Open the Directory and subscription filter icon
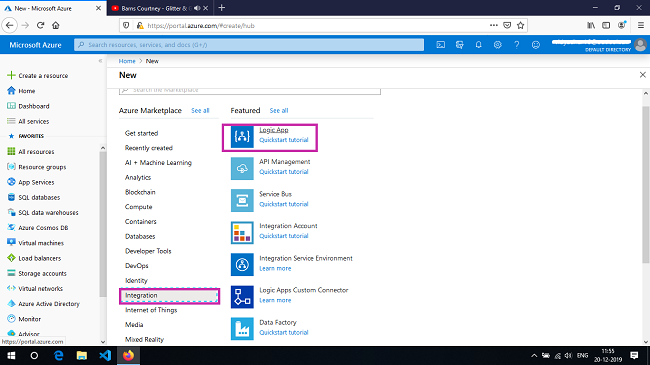Screen dimensions: 650x365 pyautogui.click(x=460, y=45)
